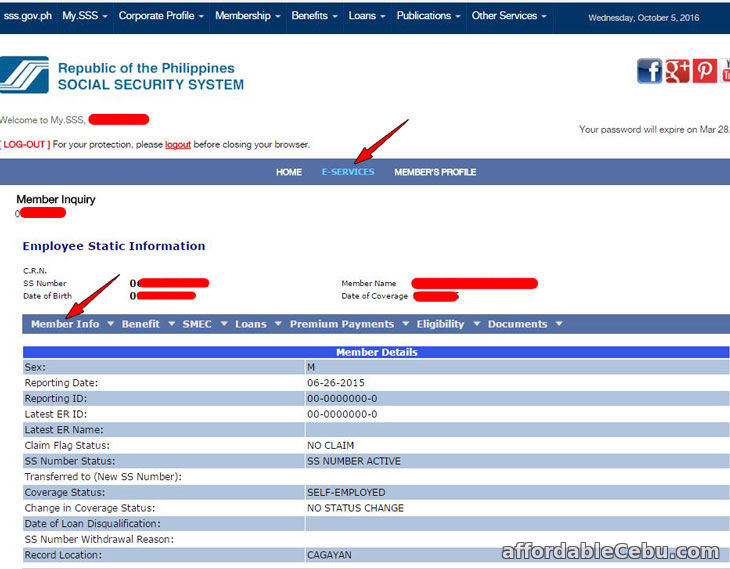
Task: Open the Eligibility submenu
Action: (440, 324)
